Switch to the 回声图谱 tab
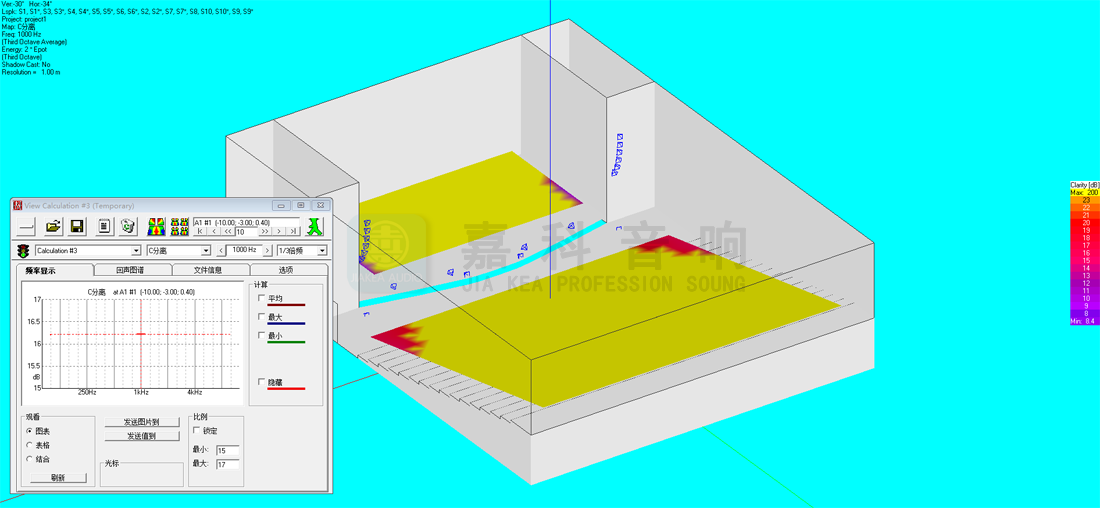The image size is (1100, 508). tap(131, 270)
